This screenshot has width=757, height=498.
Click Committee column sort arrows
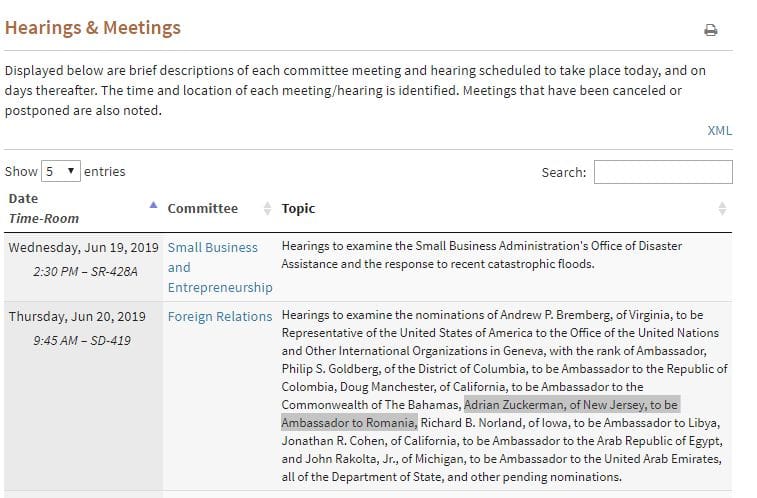click(267, 208)
